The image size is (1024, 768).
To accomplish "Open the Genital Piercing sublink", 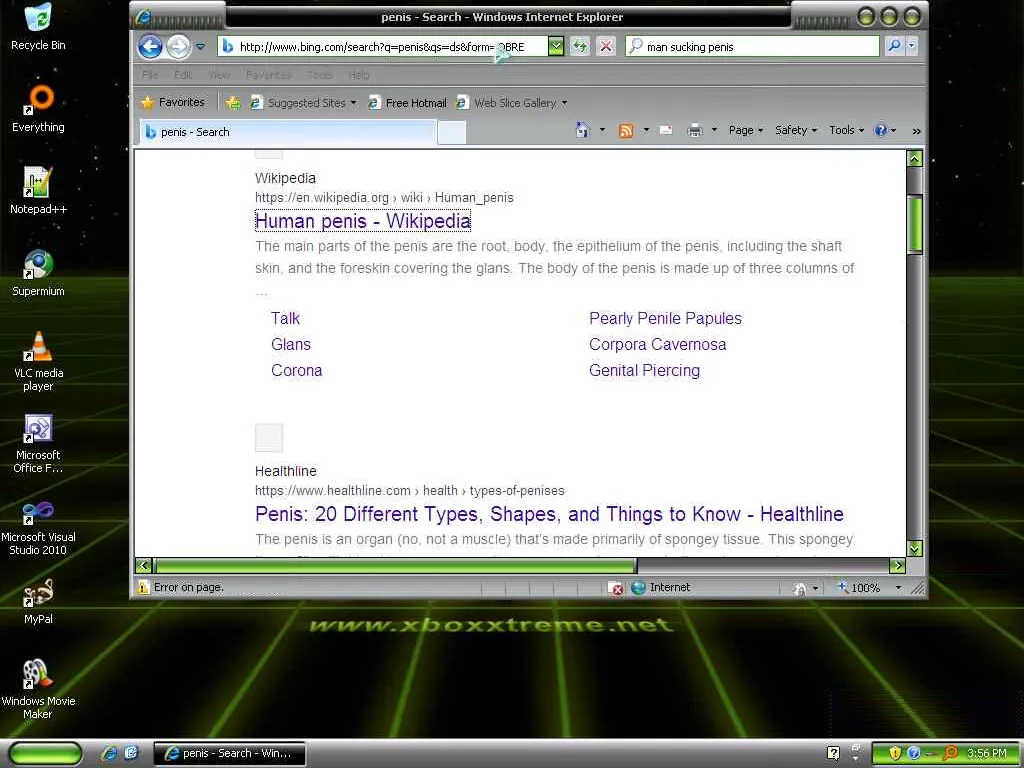I will [x=645, y=370].
